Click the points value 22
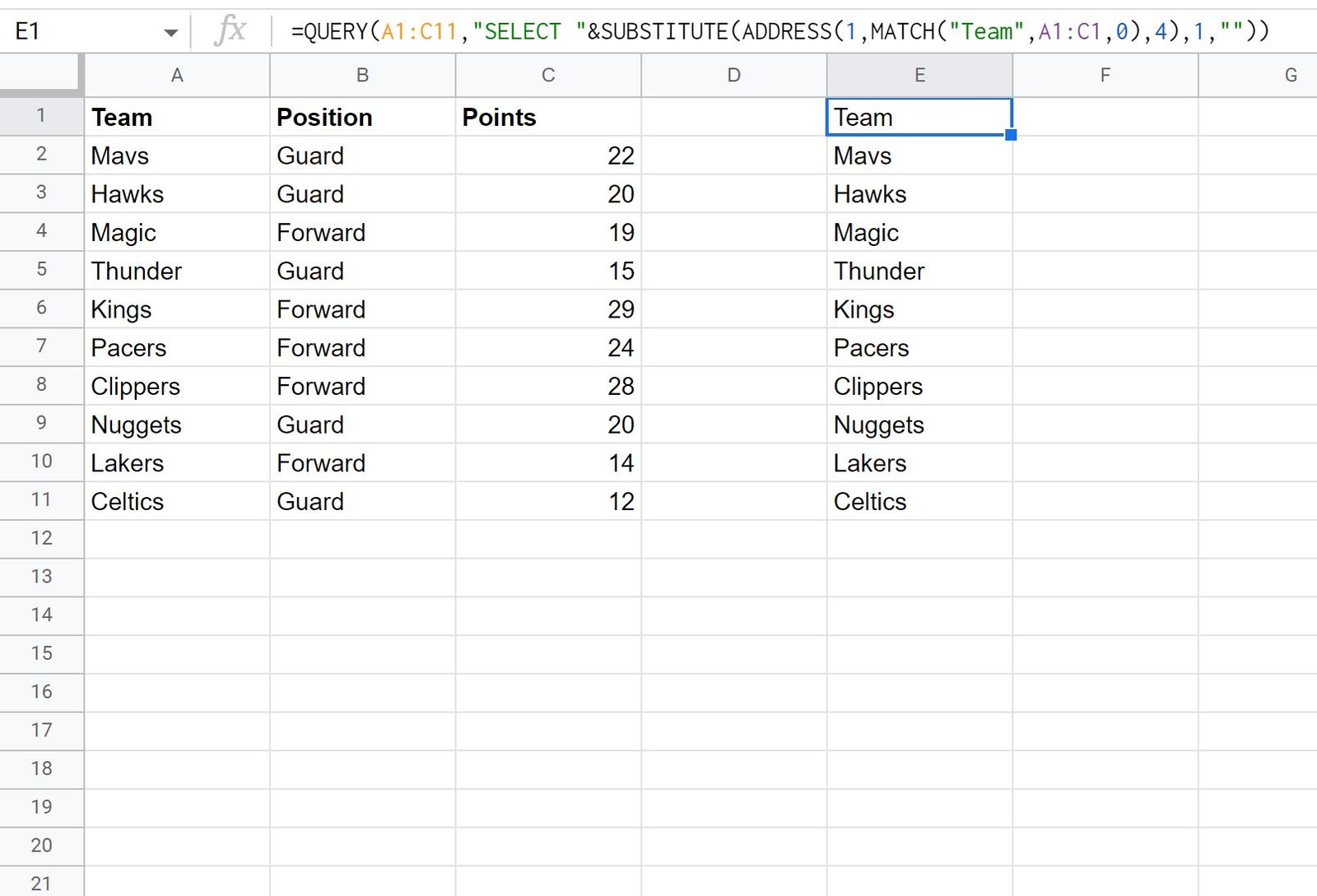Viewport: 1317px width, 896px height. [x=548, y=156]
